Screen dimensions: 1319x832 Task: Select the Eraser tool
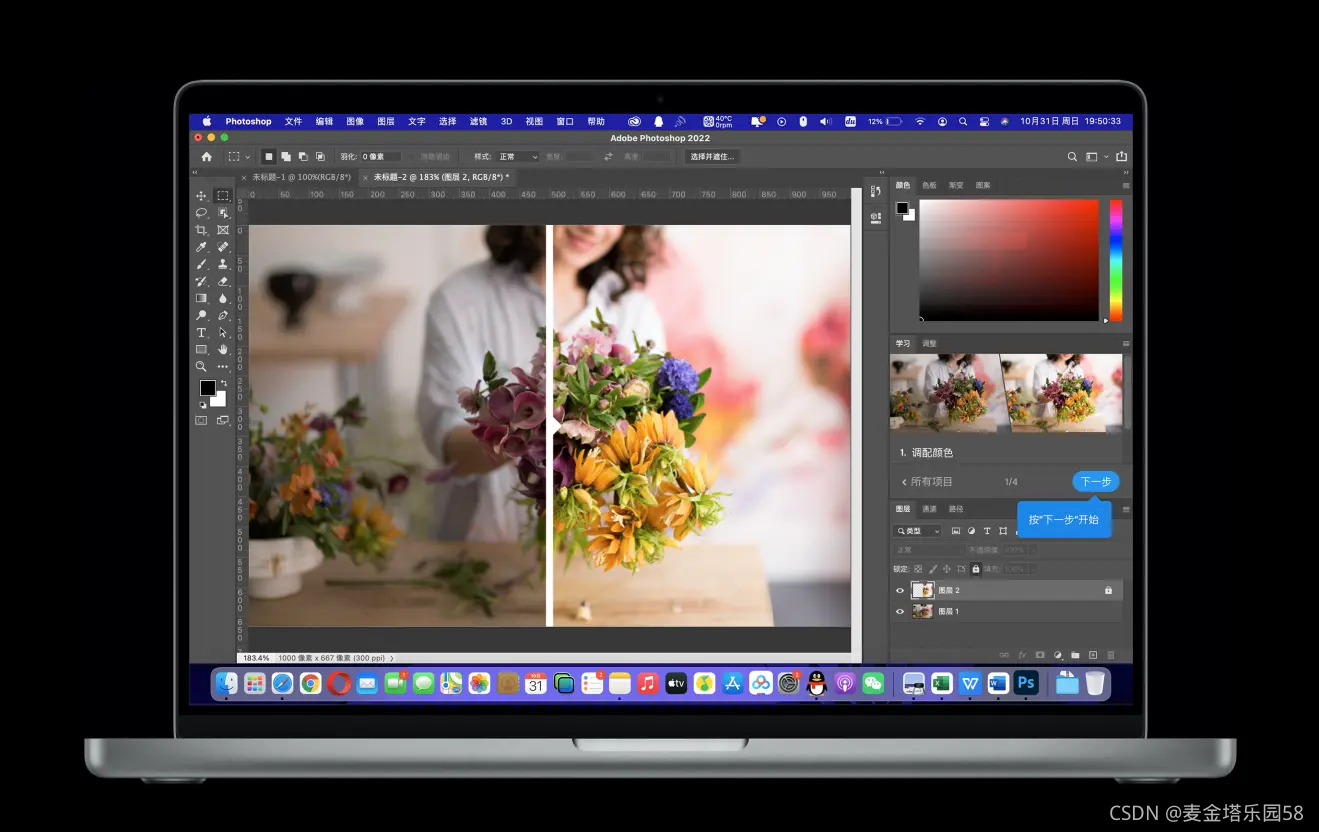223,281
